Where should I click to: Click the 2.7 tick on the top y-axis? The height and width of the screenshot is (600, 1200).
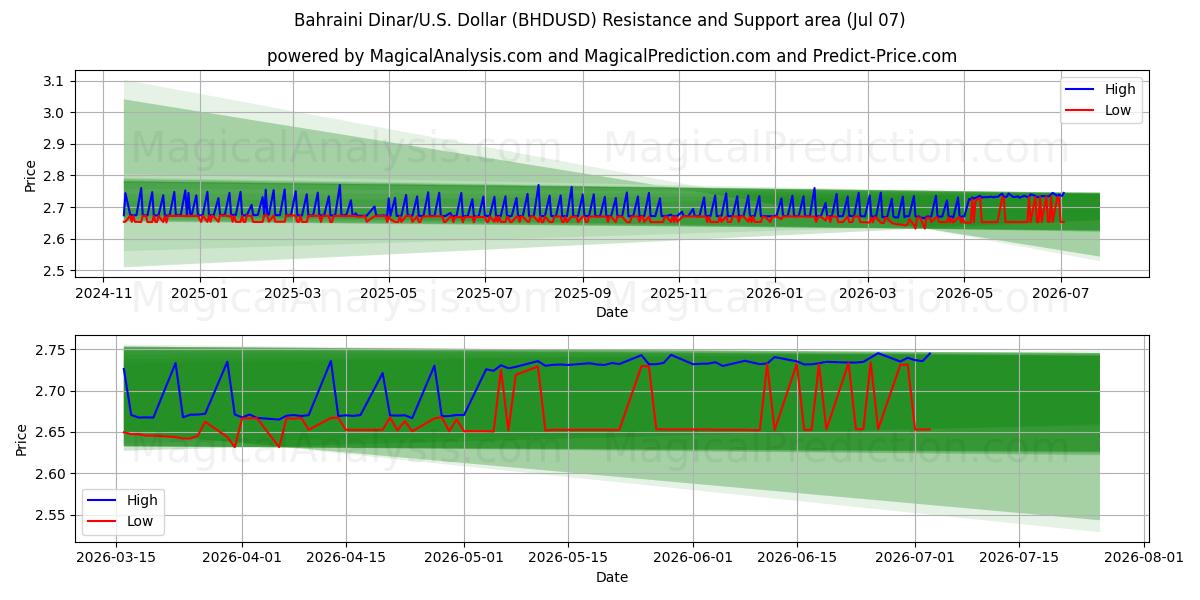(54, 208)
